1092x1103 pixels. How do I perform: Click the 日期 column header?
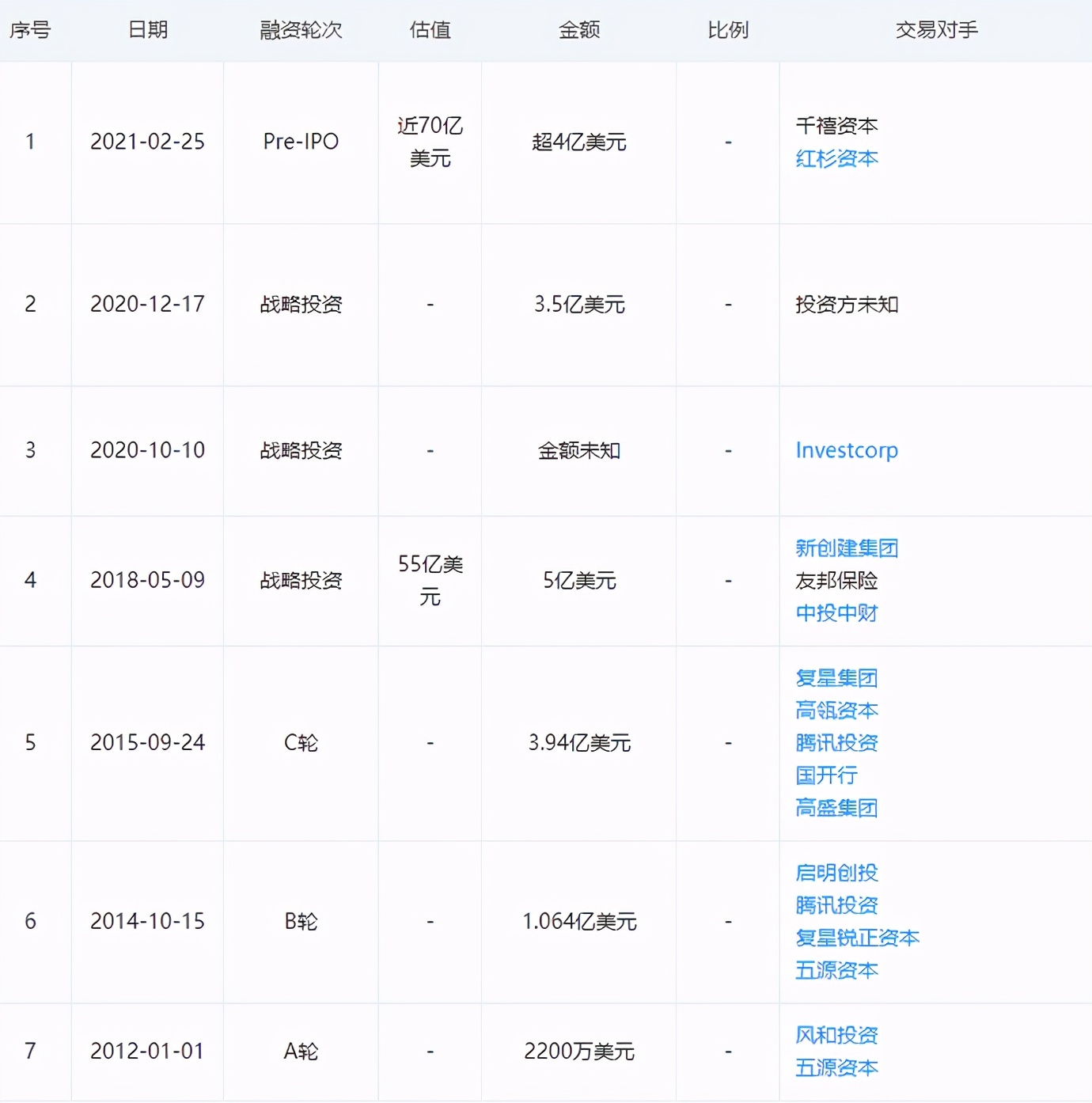pos(147,30)
